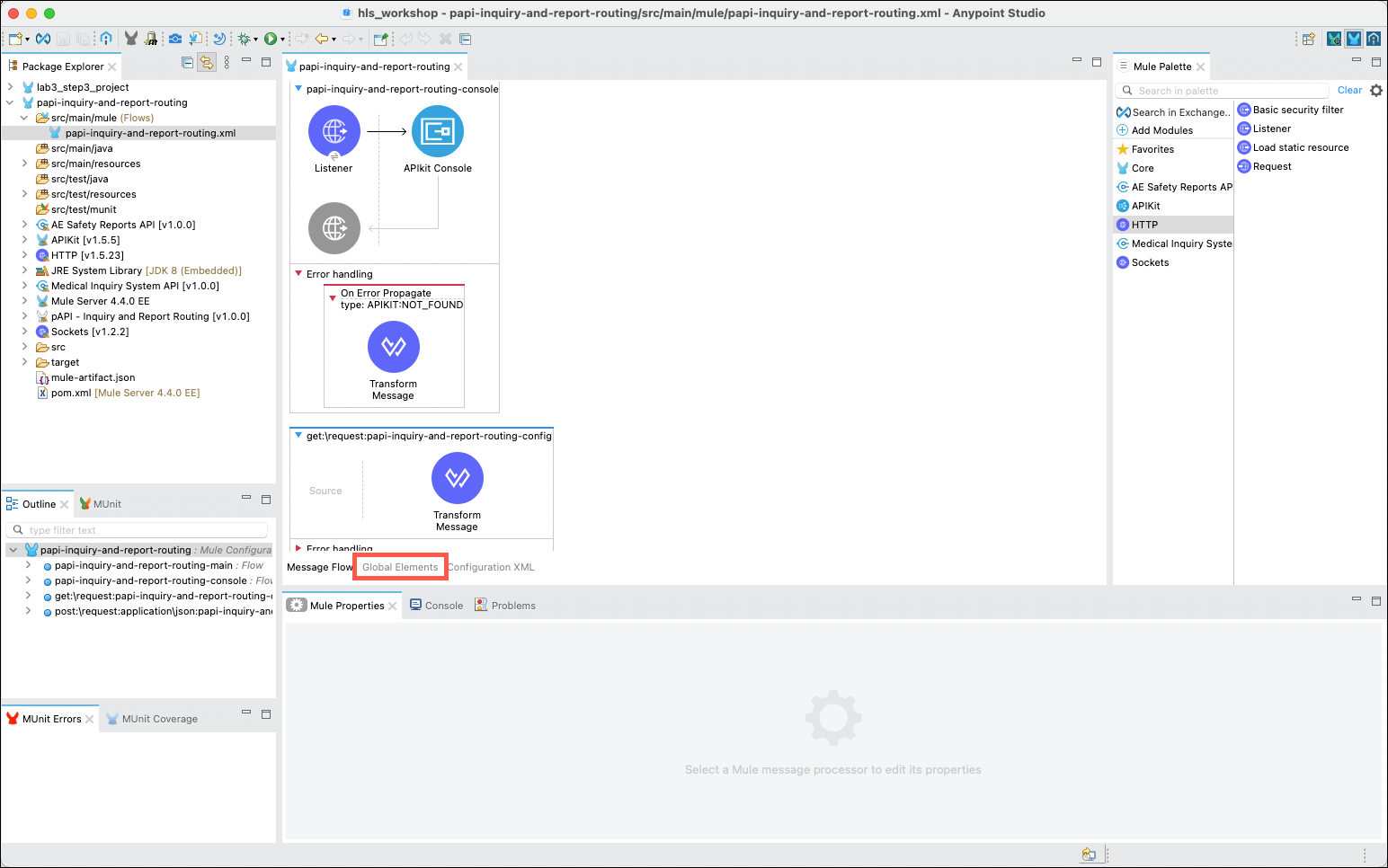
Task: Click Add Modules in the palette
Action: click(1154, 130)
